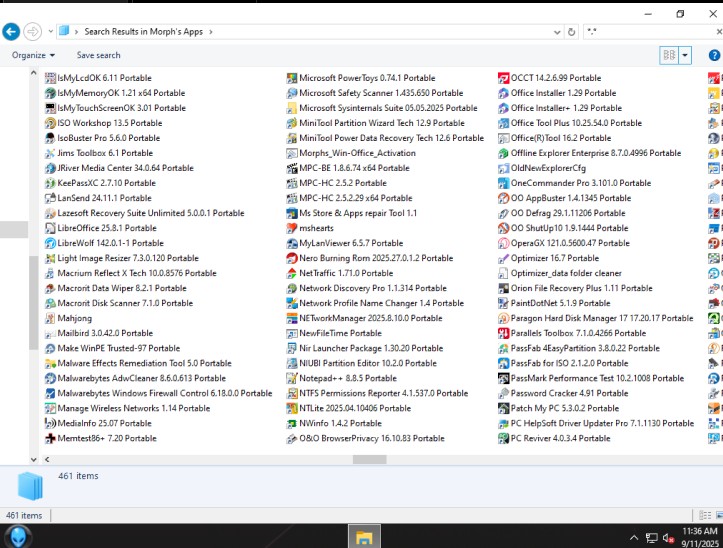Image resolution: width=723 pixels, height=548 pixels.
Task: Click the horizontal scrollbar left arrow
Action: (47, 459)
